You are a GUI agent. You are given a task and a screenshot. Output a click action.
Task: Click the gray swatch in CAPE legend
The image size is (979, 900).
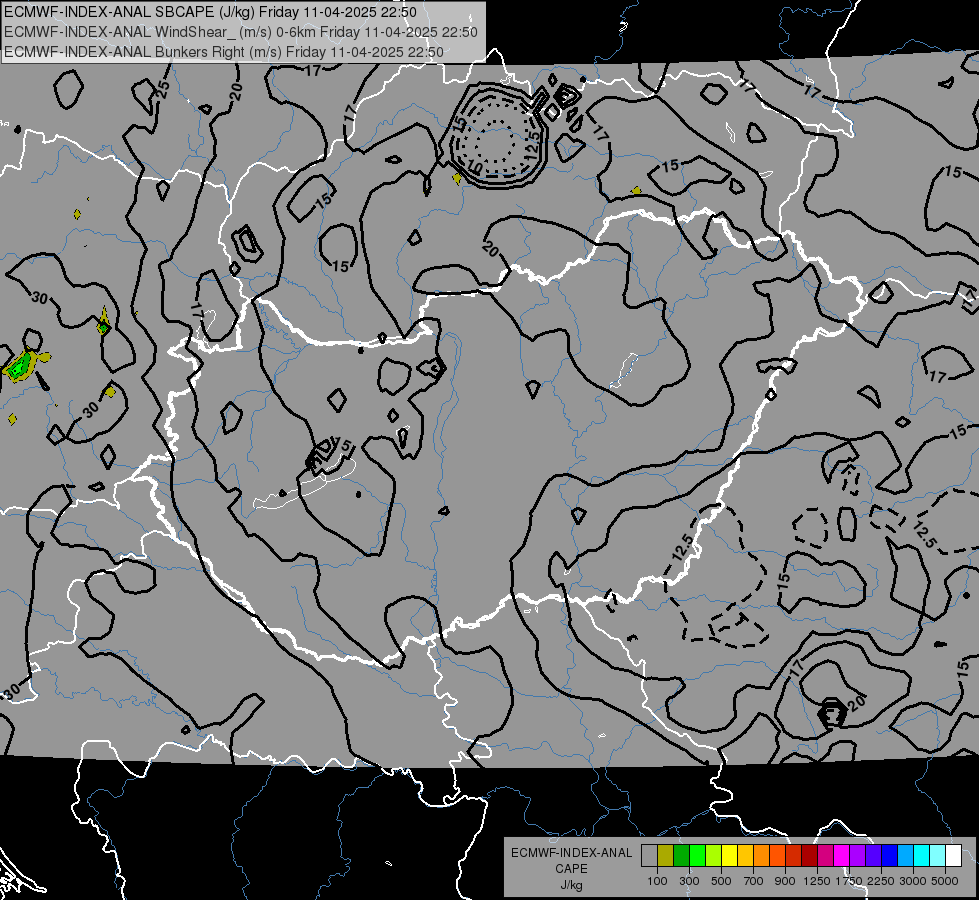pos(649,855)
